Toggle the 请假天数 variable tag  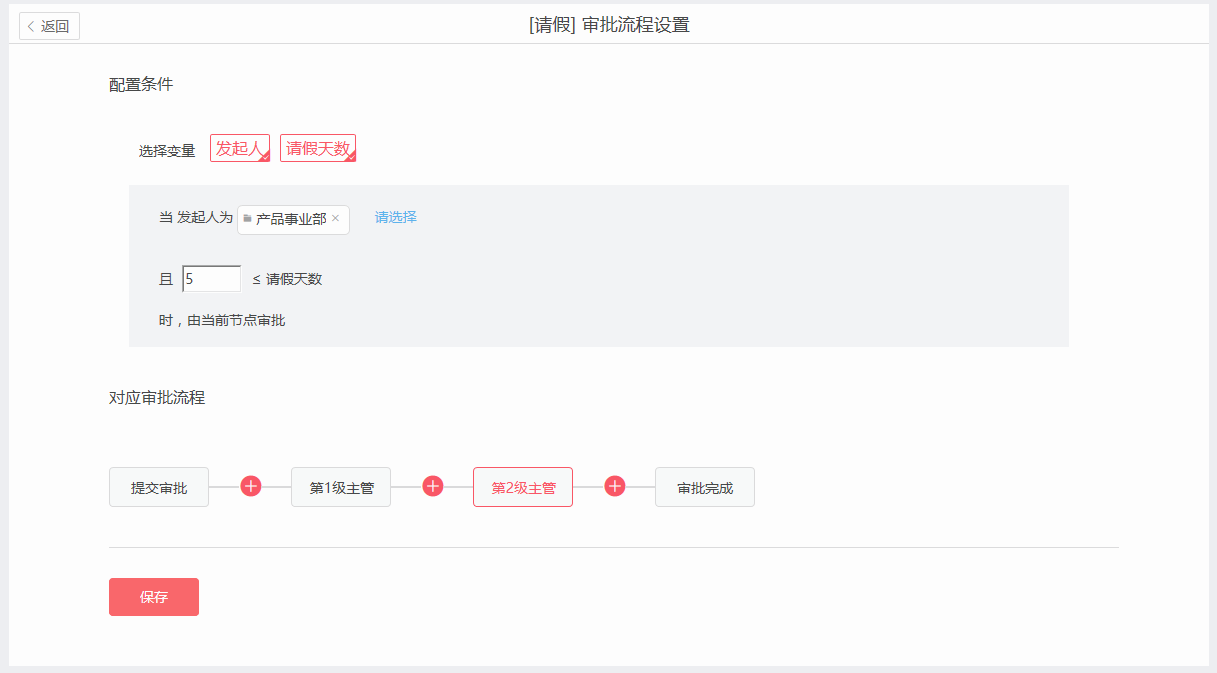point(318,148)
